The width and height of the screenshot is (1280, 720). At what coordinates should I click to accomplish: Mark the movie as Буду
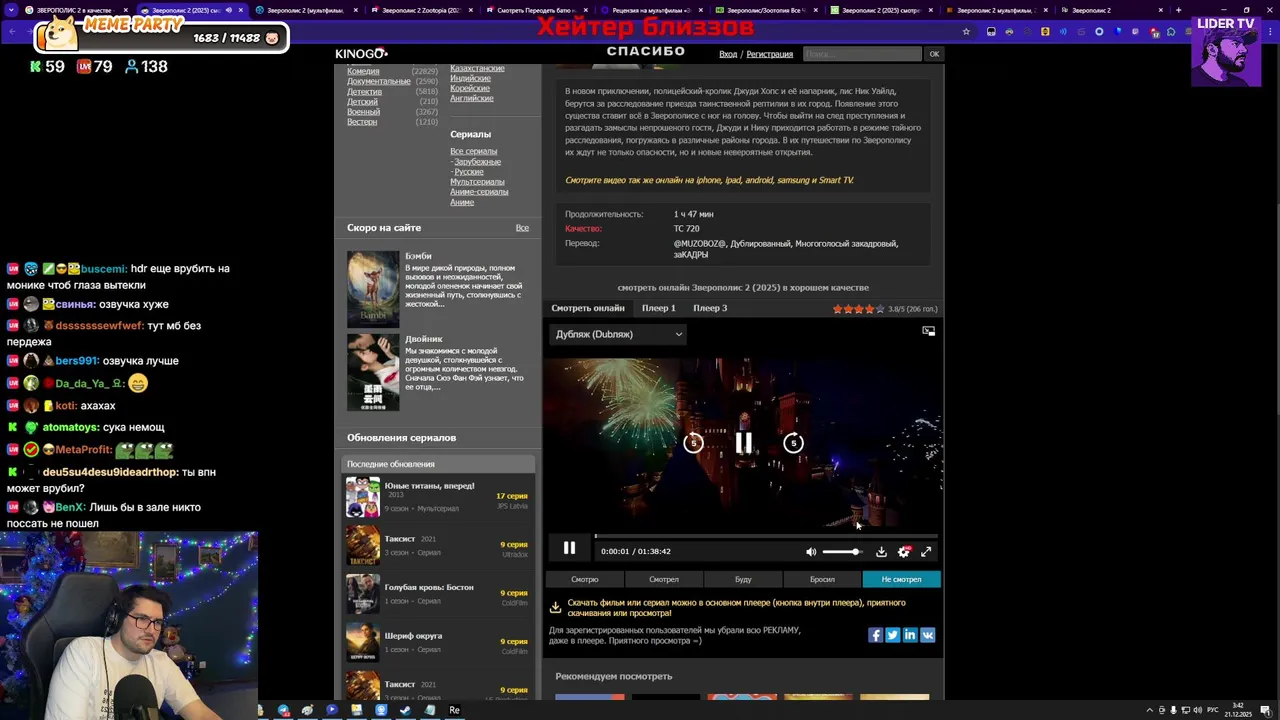(743, 579)
